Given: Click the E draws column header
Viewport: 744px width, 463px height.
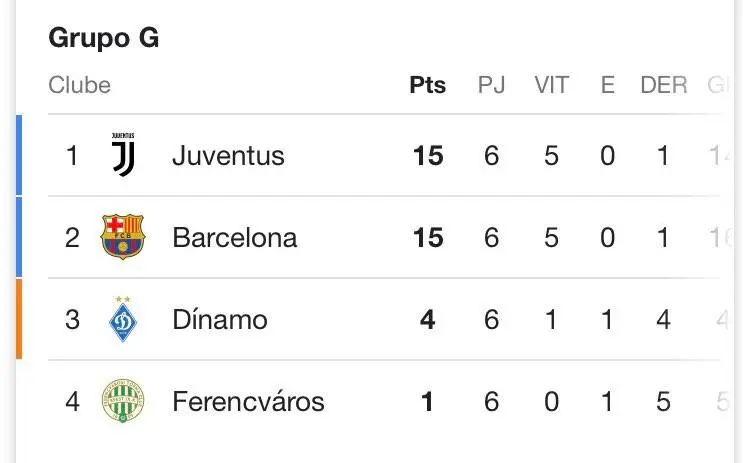Looking at the screenshot, I should (x=607, y=85).
